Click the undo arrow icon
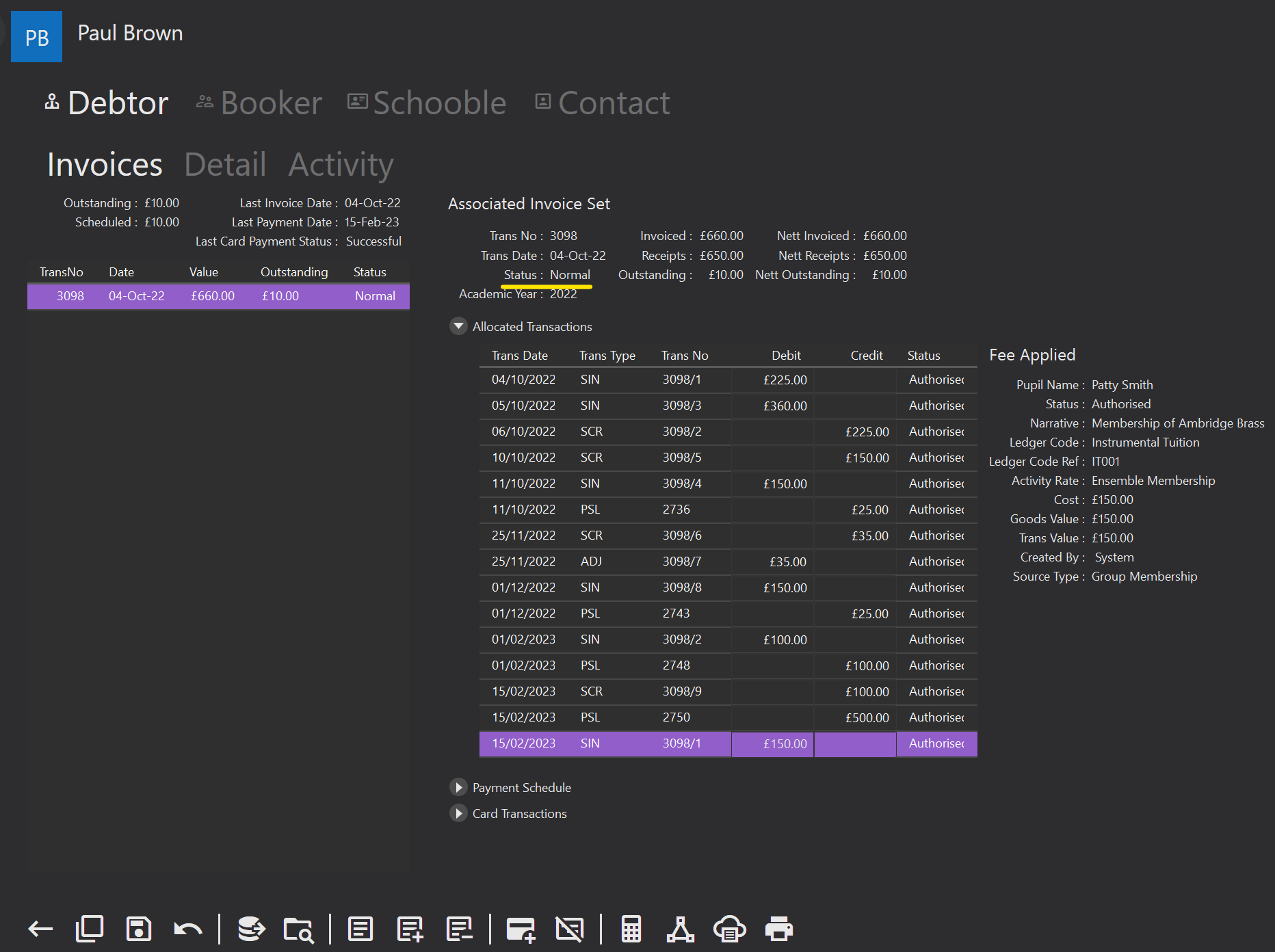The width and height of the screenshot is (1275, 952). point(188,929)
